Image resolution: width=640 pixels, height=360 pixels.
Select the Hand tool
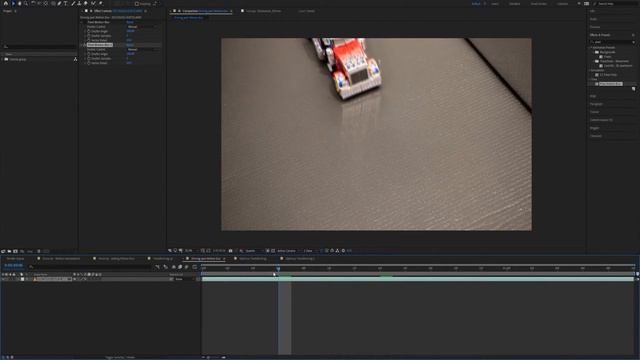(x=19, y=4)
